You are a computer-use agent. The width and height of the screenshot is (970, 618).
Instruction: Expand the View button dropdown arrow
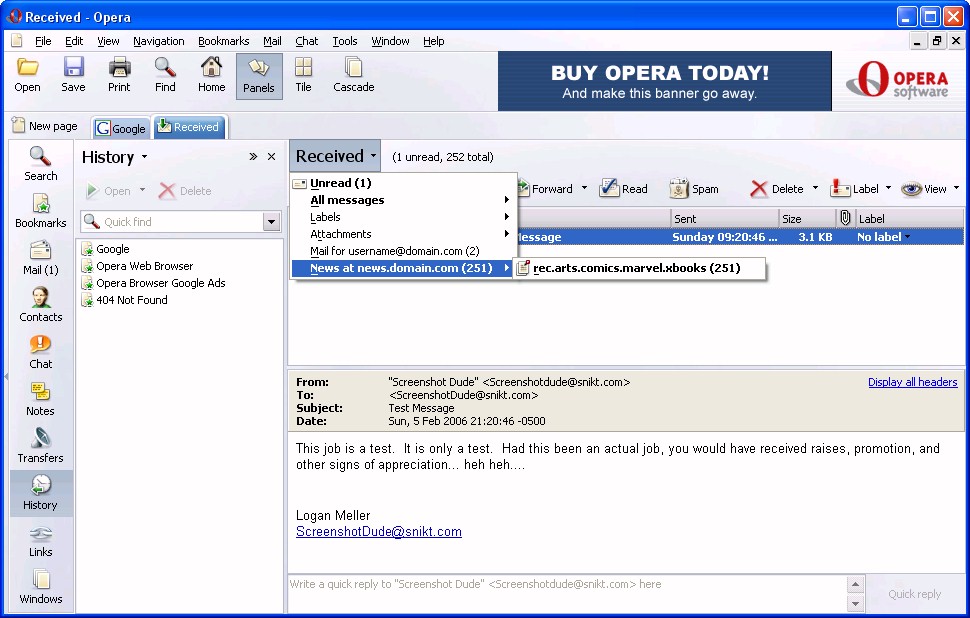pos(956,187)
